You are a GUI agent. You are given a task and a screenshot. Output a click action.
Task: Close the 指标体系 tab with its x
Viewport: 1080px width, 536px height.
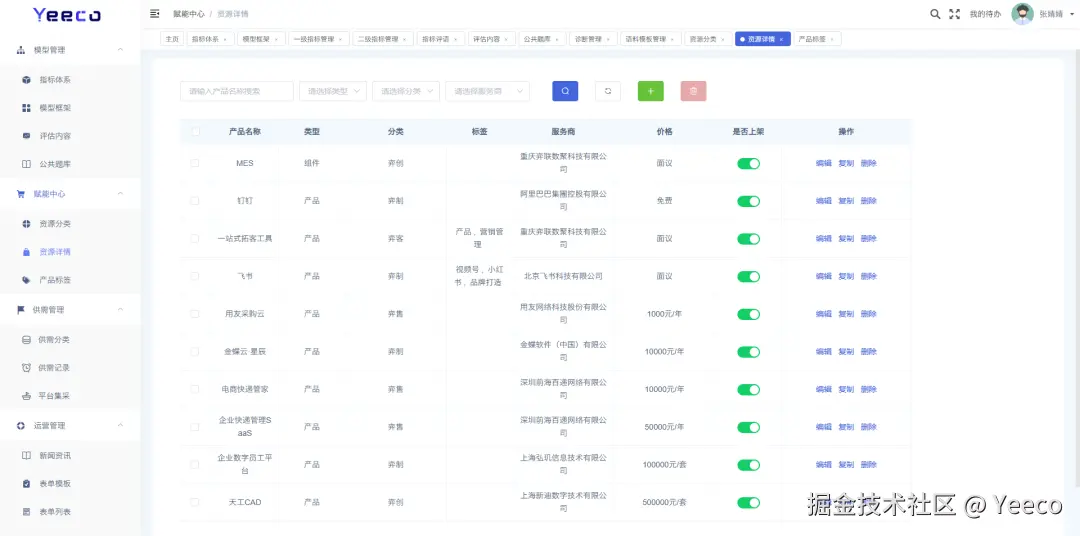coord(225,39)
